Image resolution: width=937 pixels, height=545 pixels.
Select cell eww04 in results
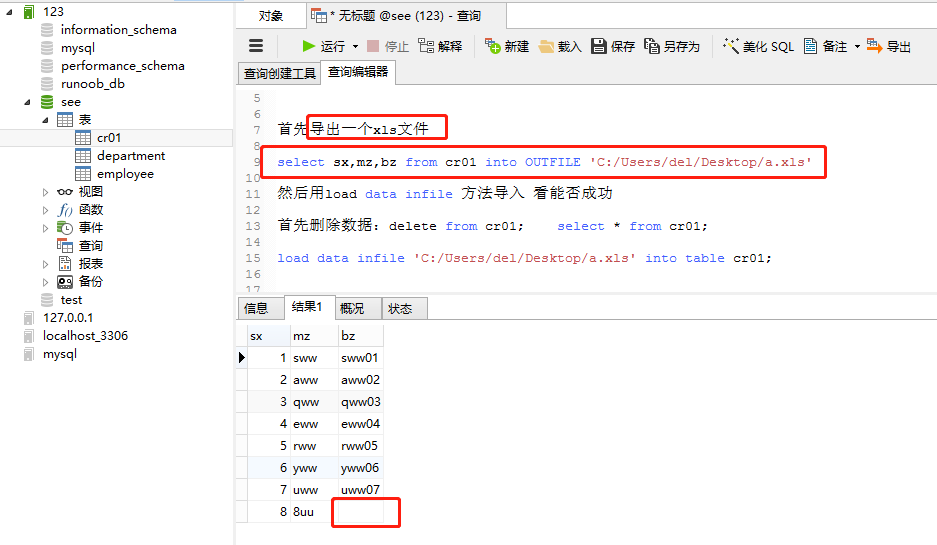tap(360, 424)
